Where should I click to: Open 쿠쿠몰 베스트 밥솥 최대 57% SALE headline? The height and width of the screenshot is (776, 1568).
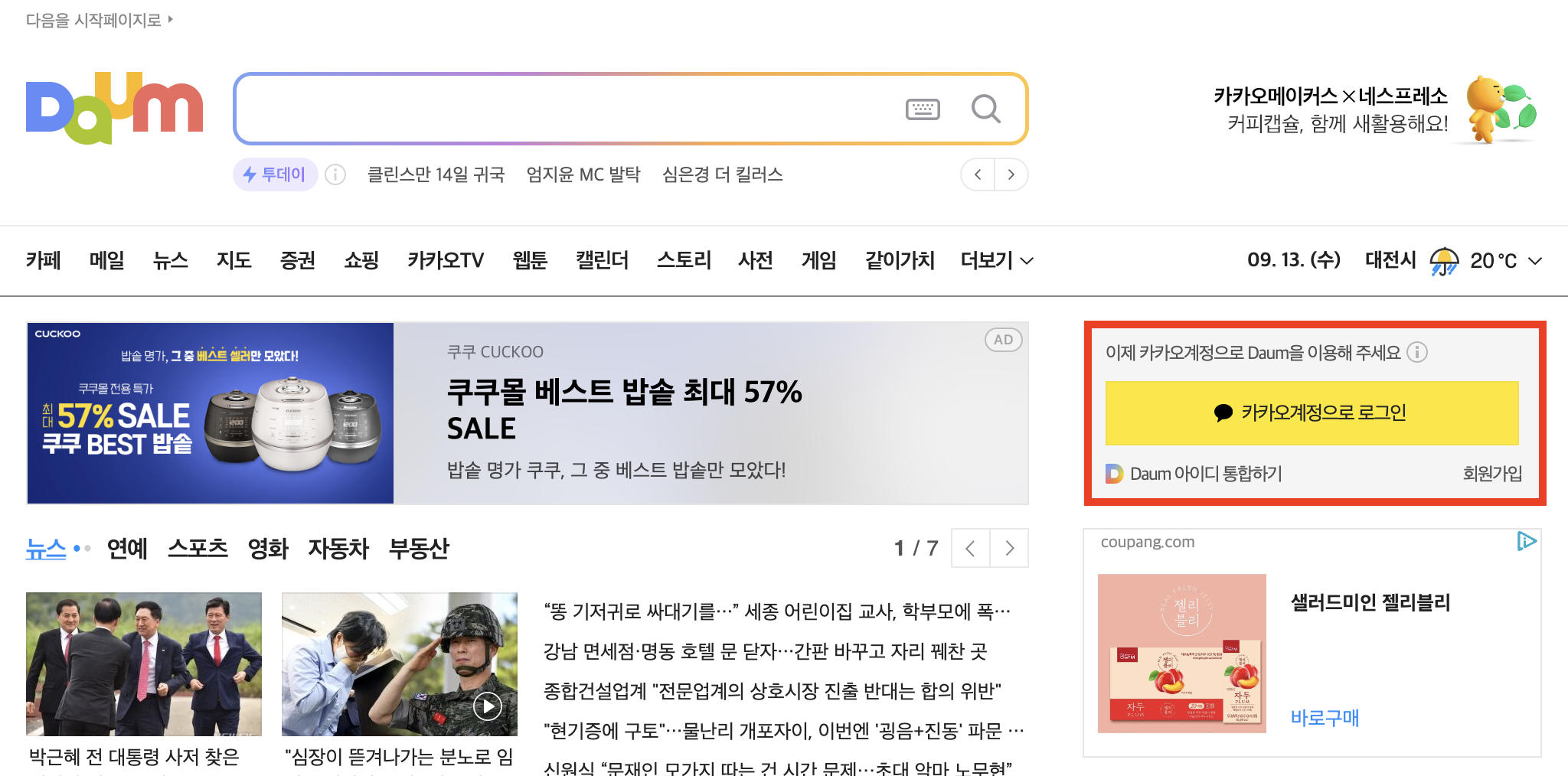click(624, 409)
